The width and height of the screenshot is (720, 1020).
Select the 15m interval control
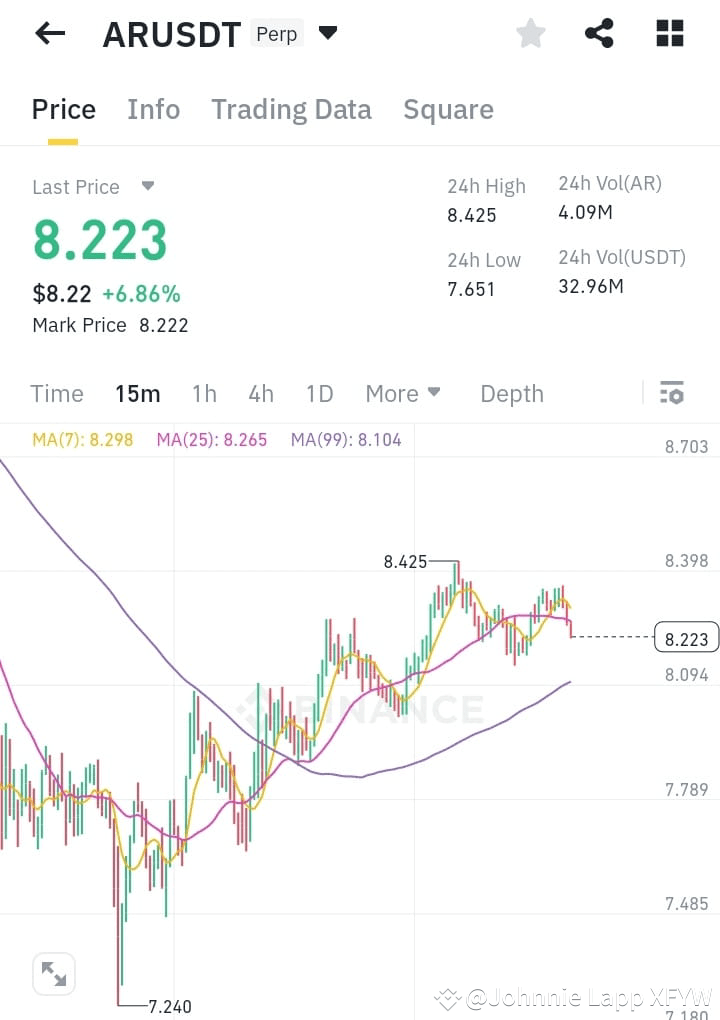pyautogui.click(x=137, y=394)
